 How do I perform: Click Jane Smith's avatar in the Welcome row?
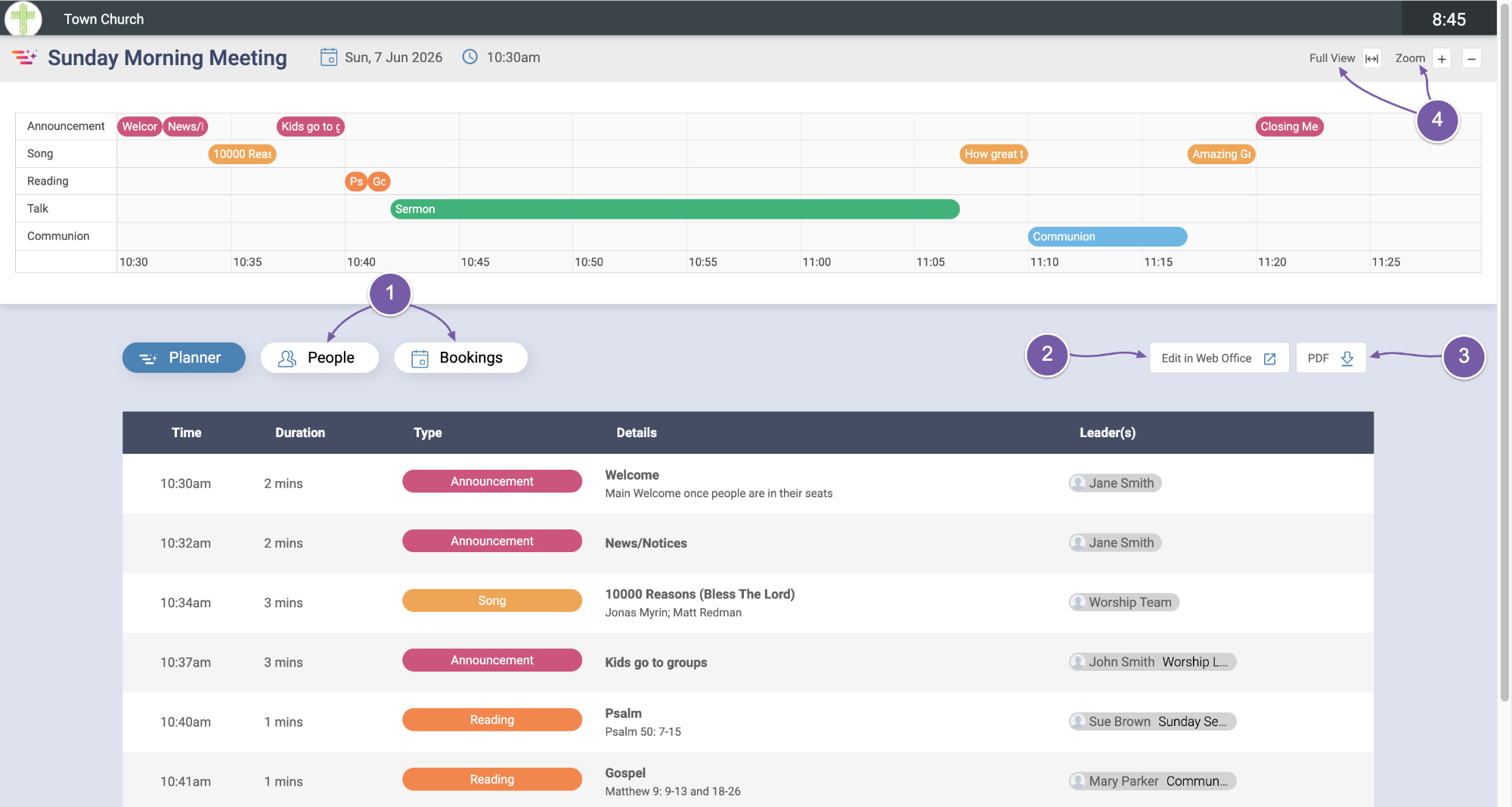(1079, 483)
